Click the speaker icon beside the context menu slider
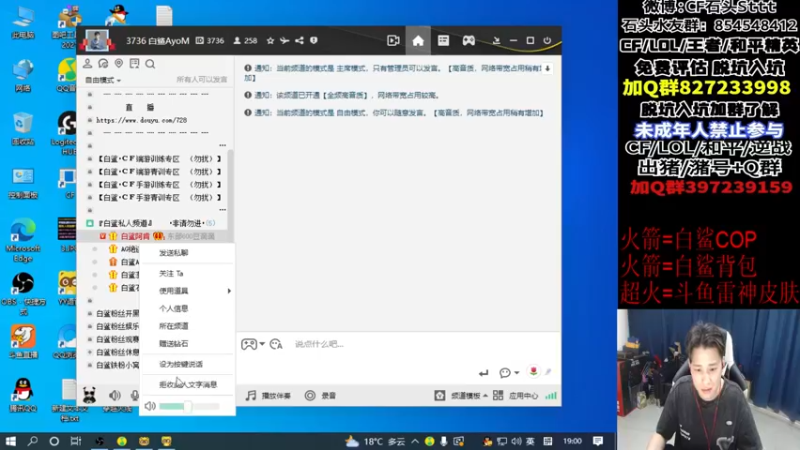 150,406
